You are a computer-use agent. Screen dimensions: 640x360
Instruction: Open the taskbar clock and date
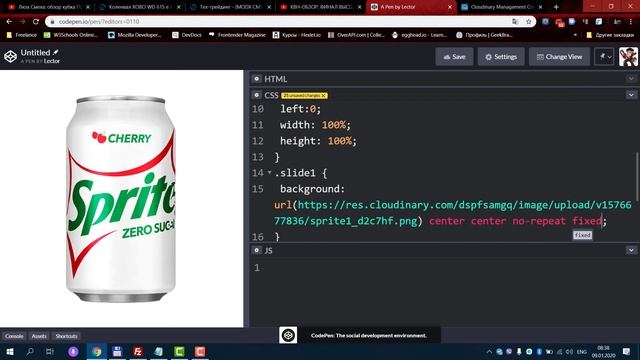603,351
